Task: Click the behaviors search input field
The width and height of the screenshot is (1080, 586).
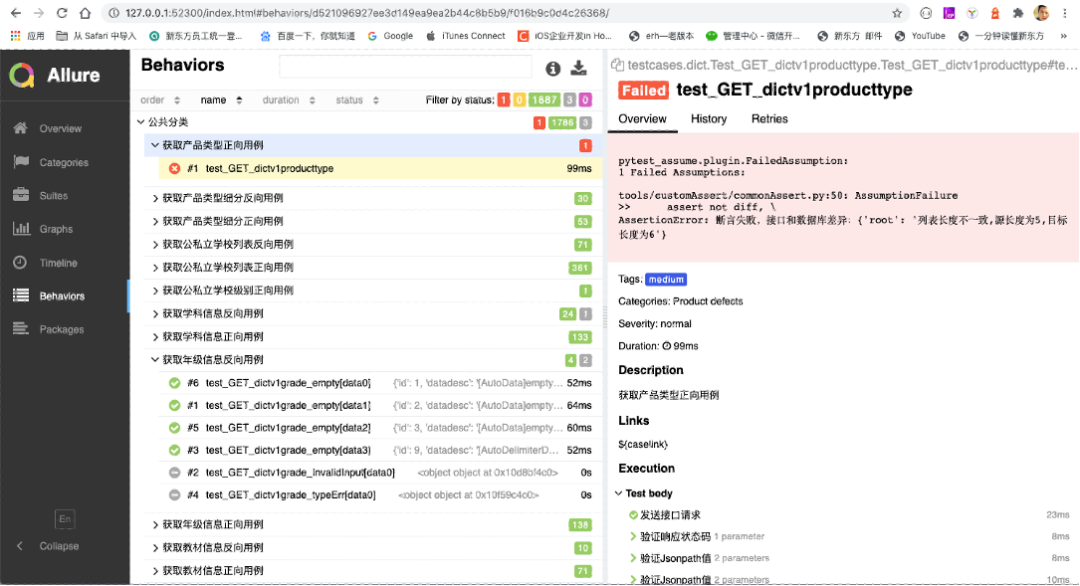Action: (405, 67)
